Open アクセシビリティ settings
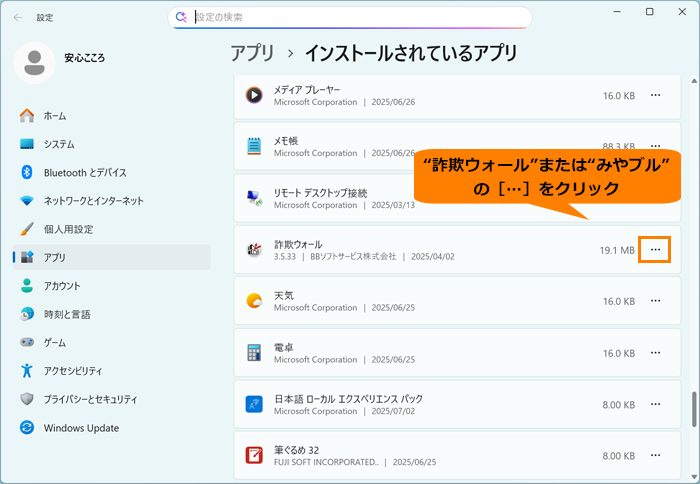This screenshot has width=700, height=484. (112, 371)
